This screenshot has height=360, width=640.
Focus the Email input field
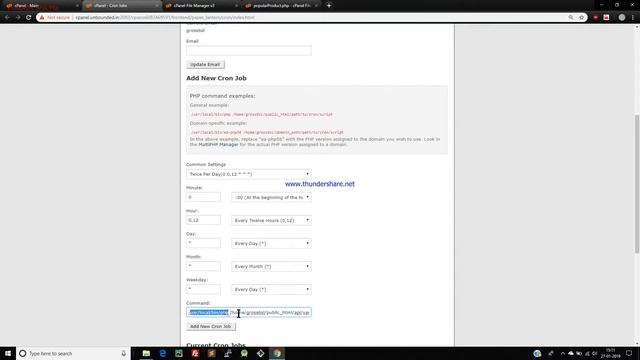coord(249,51)
